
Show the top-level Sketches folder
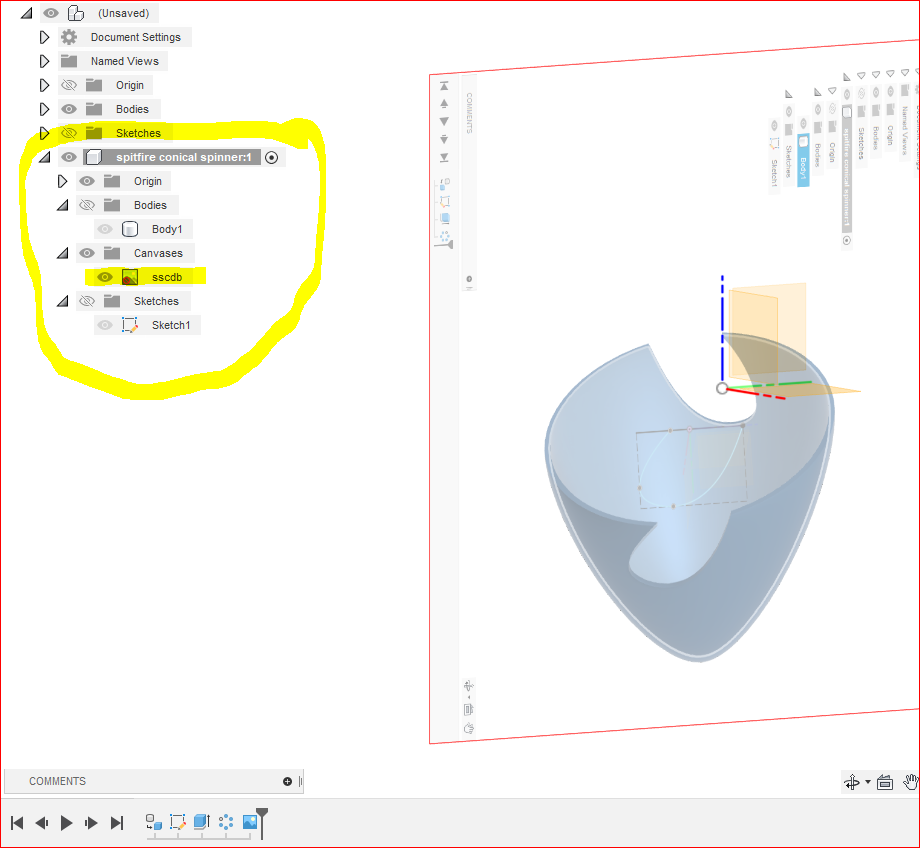(69, 133)
